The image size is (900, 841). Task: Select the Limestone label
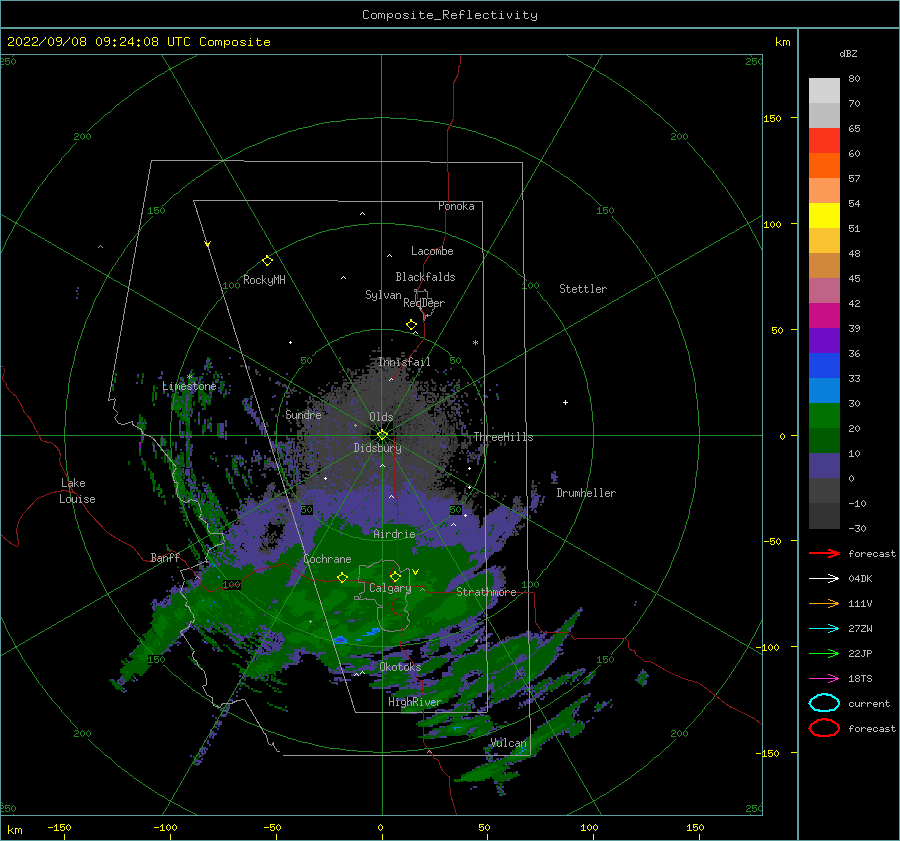189,386
